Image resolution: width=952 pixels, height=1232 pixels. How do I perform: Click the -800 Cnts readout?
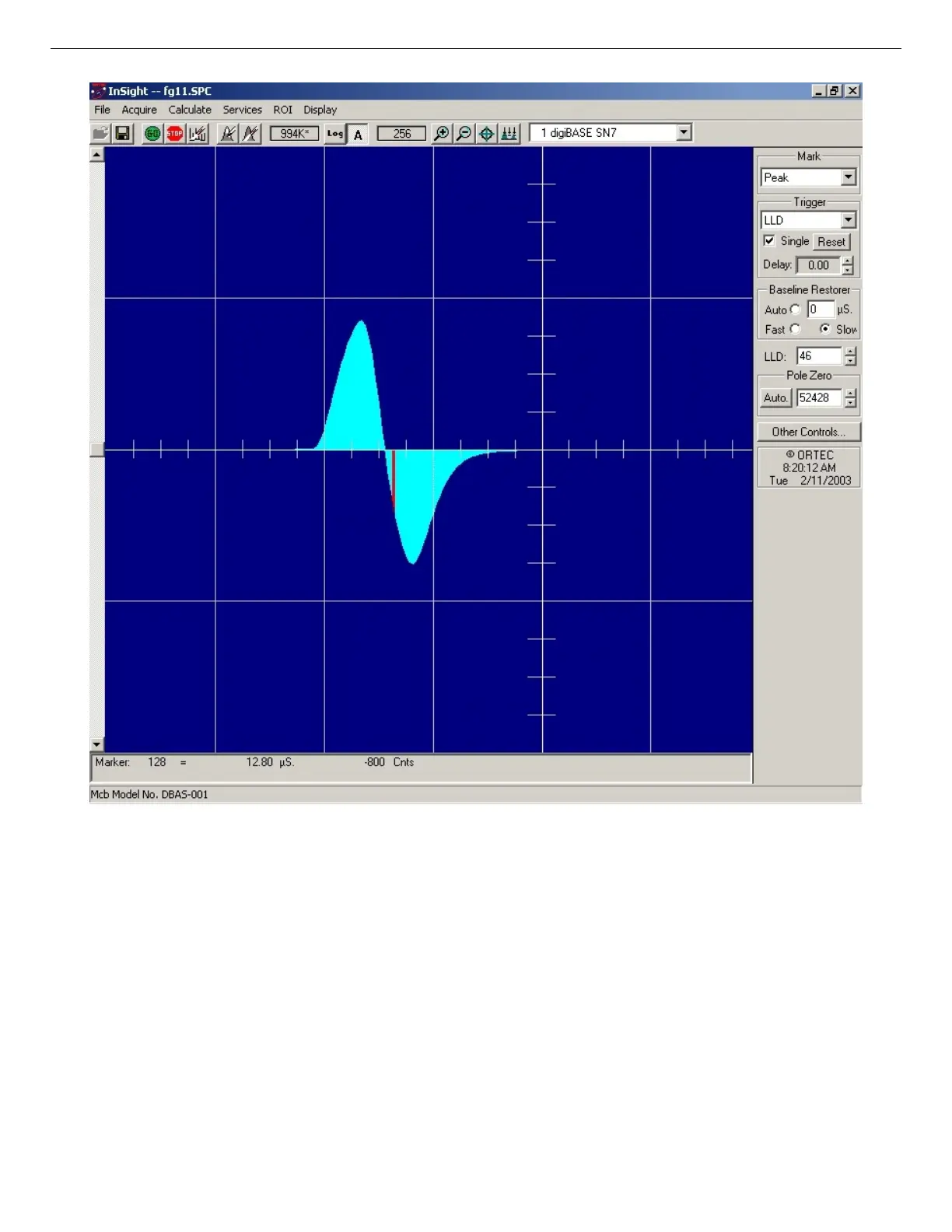click(x=389, y=762)
